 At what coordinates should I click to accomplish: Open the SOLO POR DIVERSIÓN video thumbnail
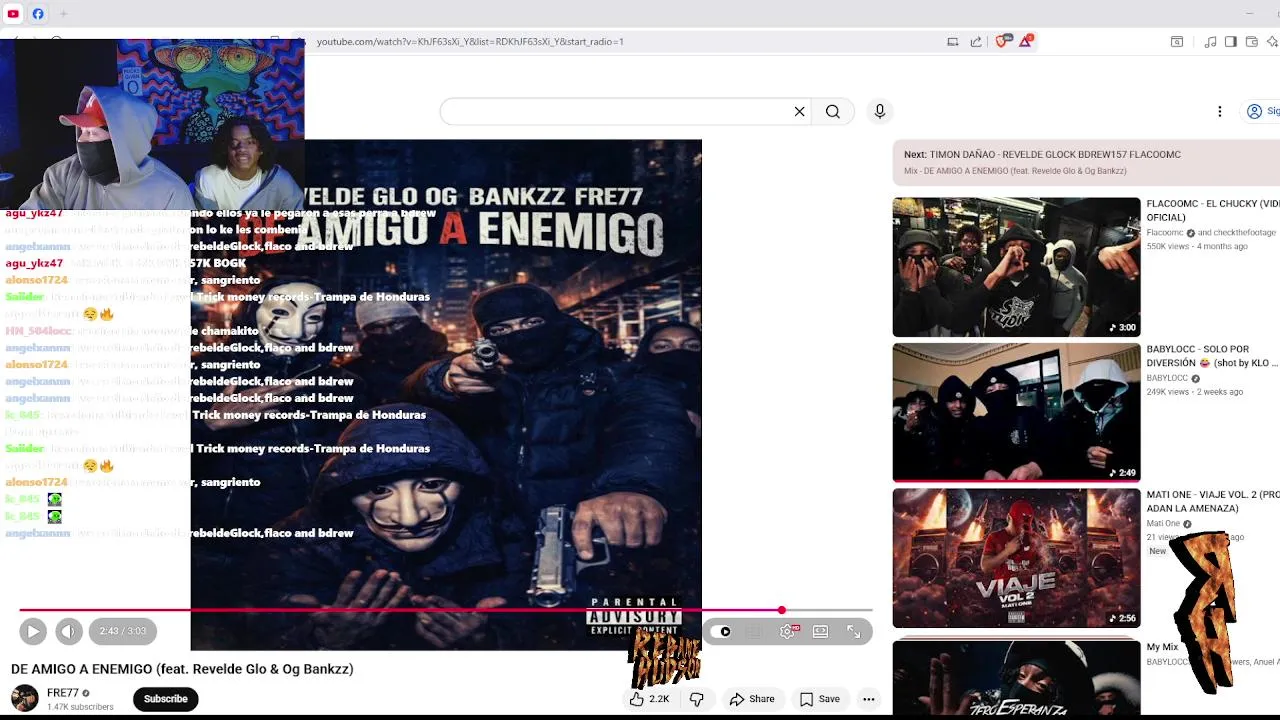[1016, 412]
